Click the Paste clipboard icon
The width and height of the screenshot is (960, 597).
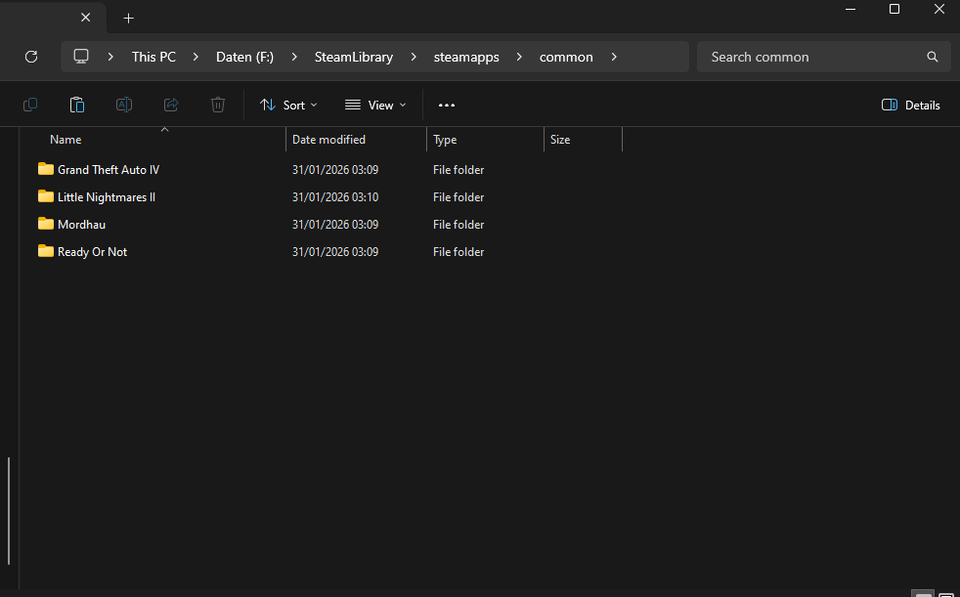click(77, 105)
